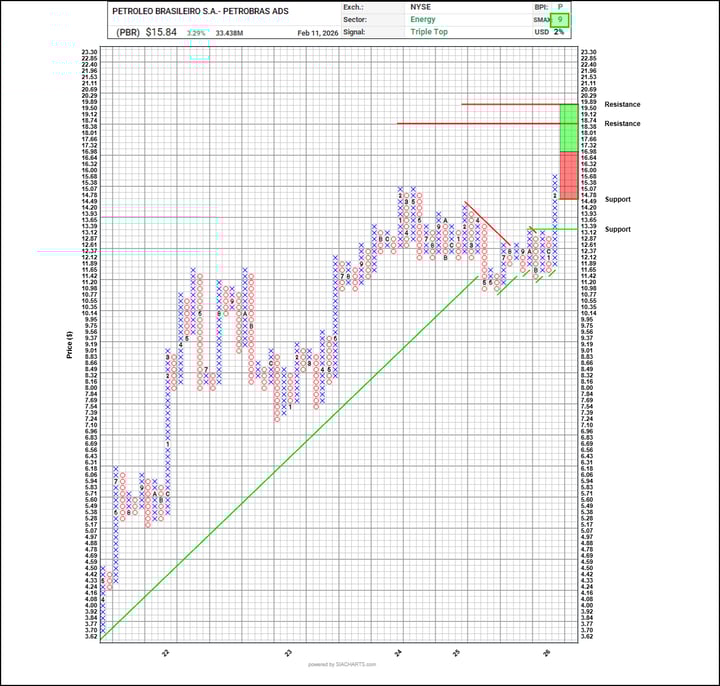Viewport: 720px width, 686px height.
Task: Click the 33.438M volume figure
Action: (229, 33)
